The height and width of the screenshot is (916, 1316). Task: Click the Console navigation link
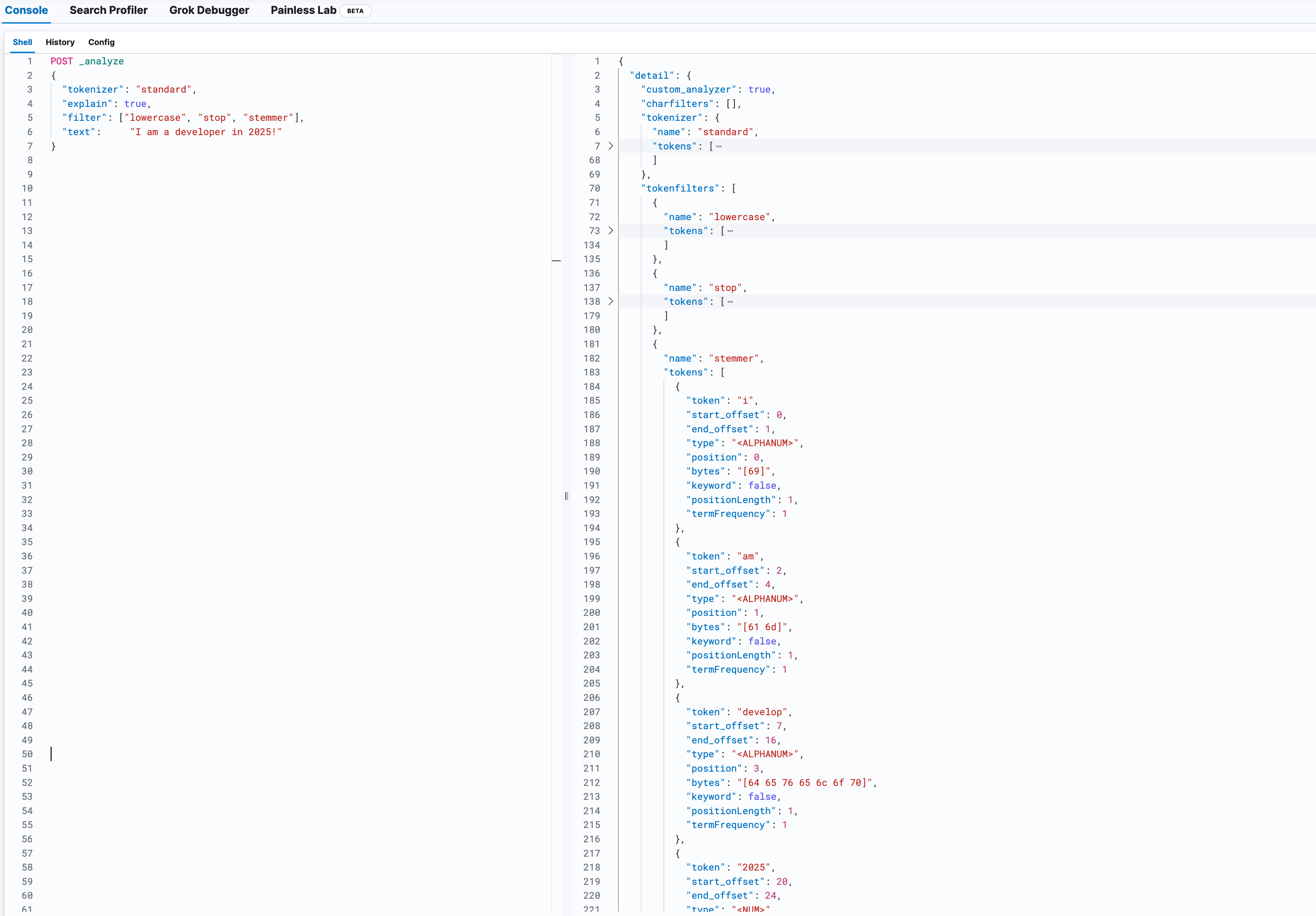27,11
